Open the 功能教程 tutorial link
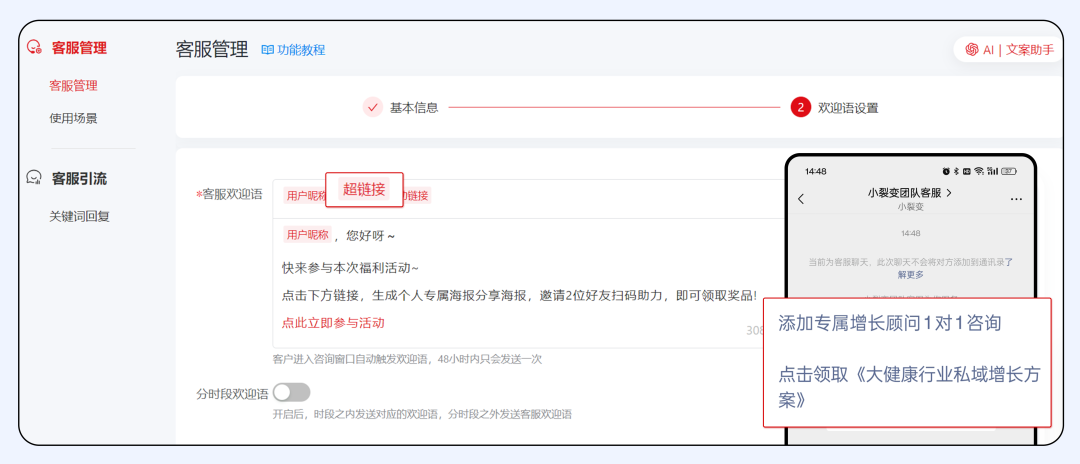The height and width of the screenshot is (464, 1080). [x=301, y=50]
